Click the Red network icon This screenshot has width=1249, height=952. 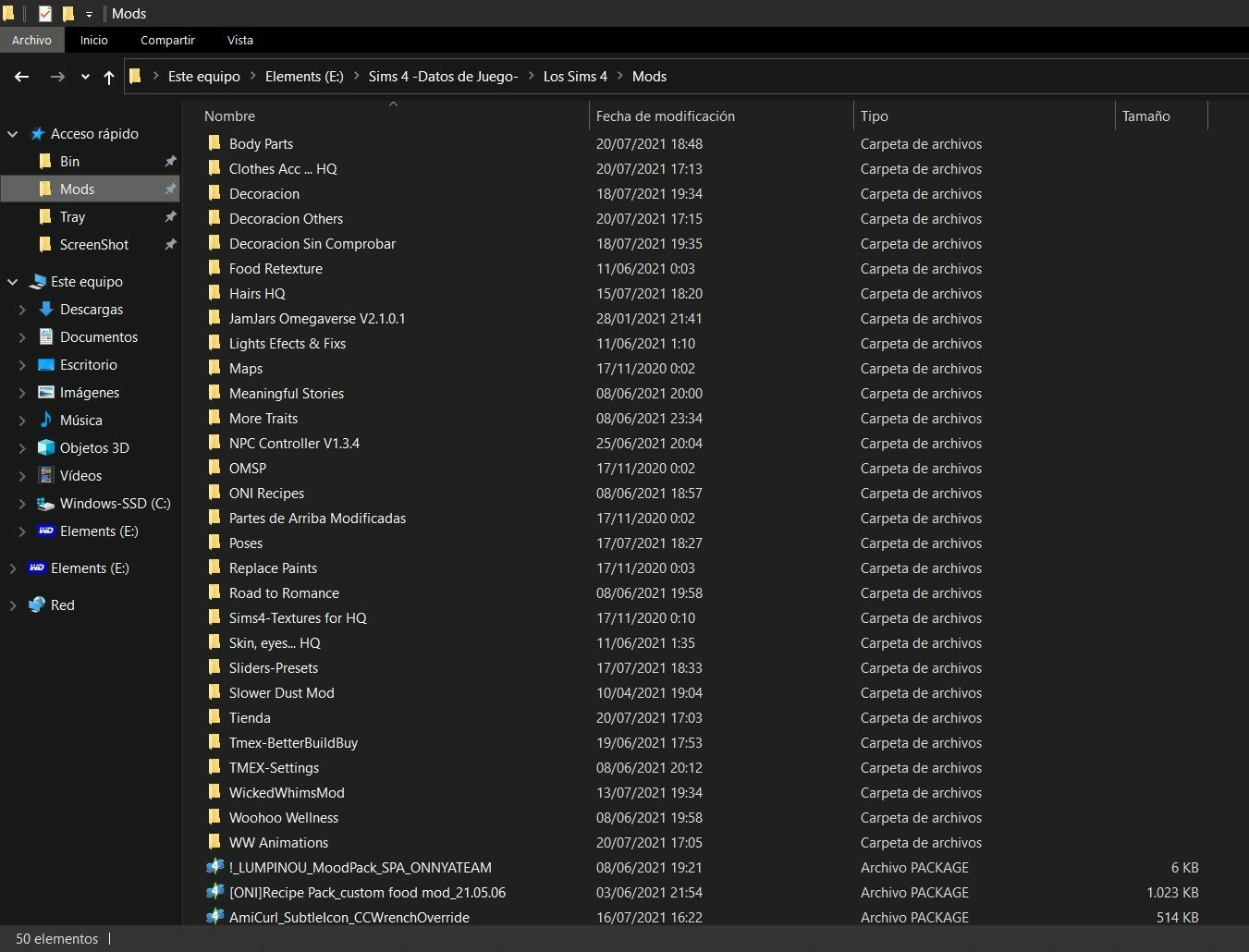coord(37,604)
